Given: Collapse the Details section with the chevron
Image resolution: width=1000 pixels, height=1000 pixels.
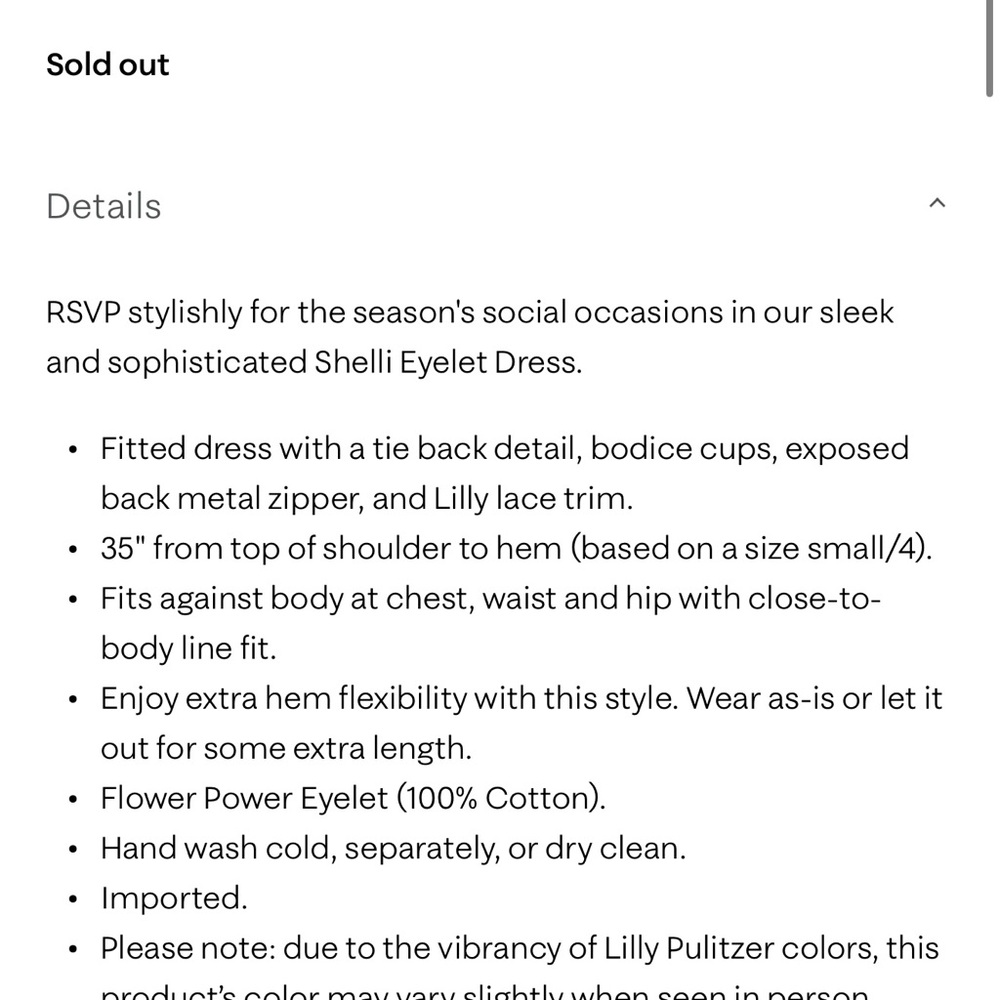Looking at the screenshot, I should click(x=936, y=203).
